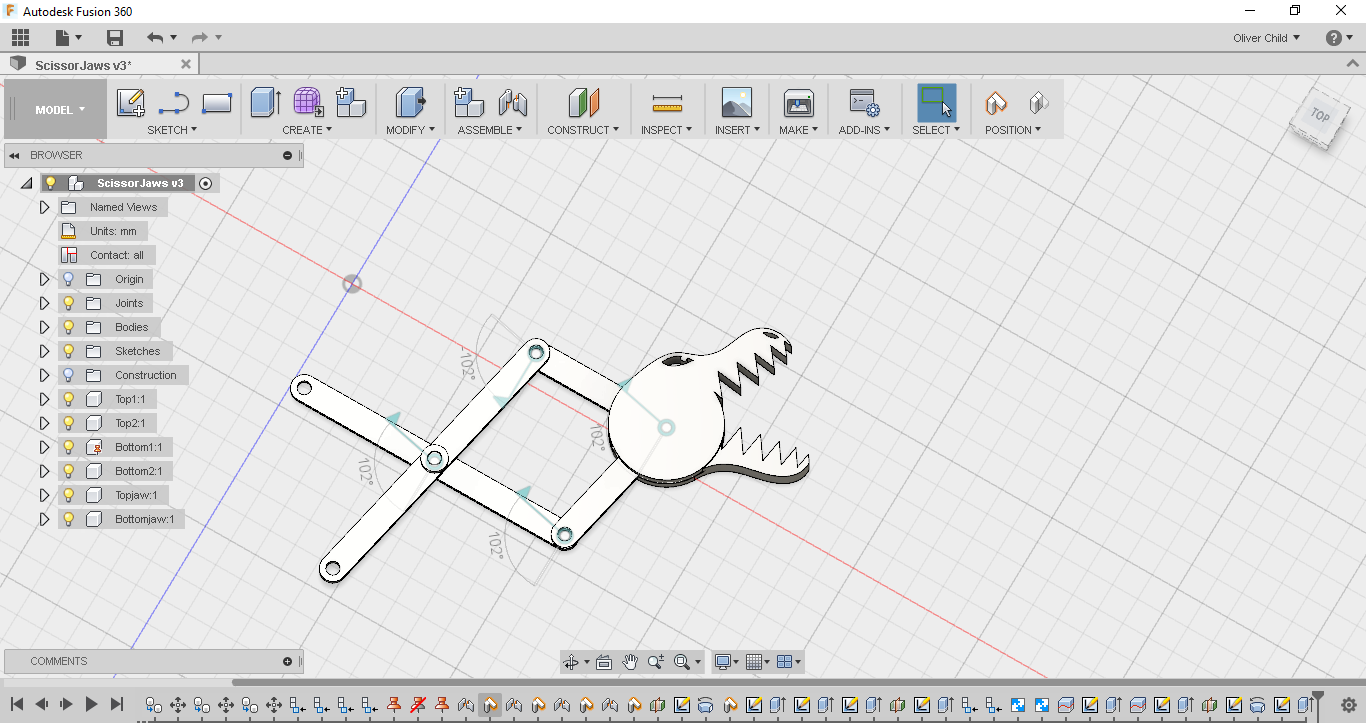Click the Scripts and Add-Ins icon

[864, 103]
